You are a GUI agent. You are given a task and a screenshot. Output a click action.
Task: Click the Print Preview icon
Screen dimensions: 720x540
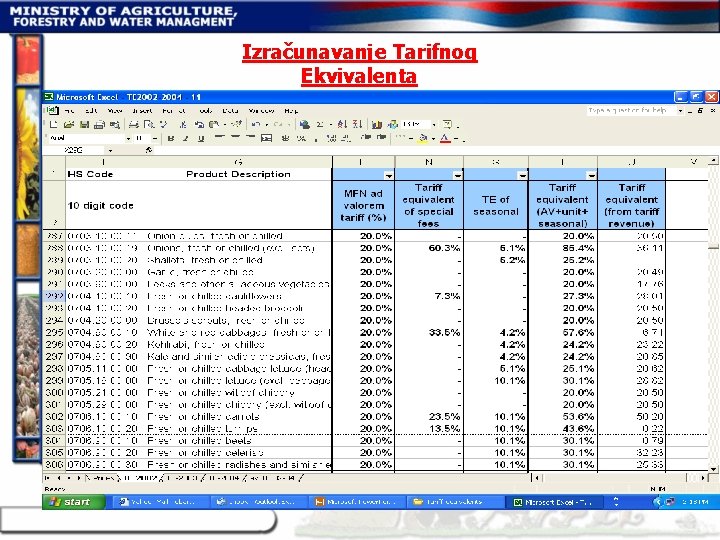tap(149, 124)
